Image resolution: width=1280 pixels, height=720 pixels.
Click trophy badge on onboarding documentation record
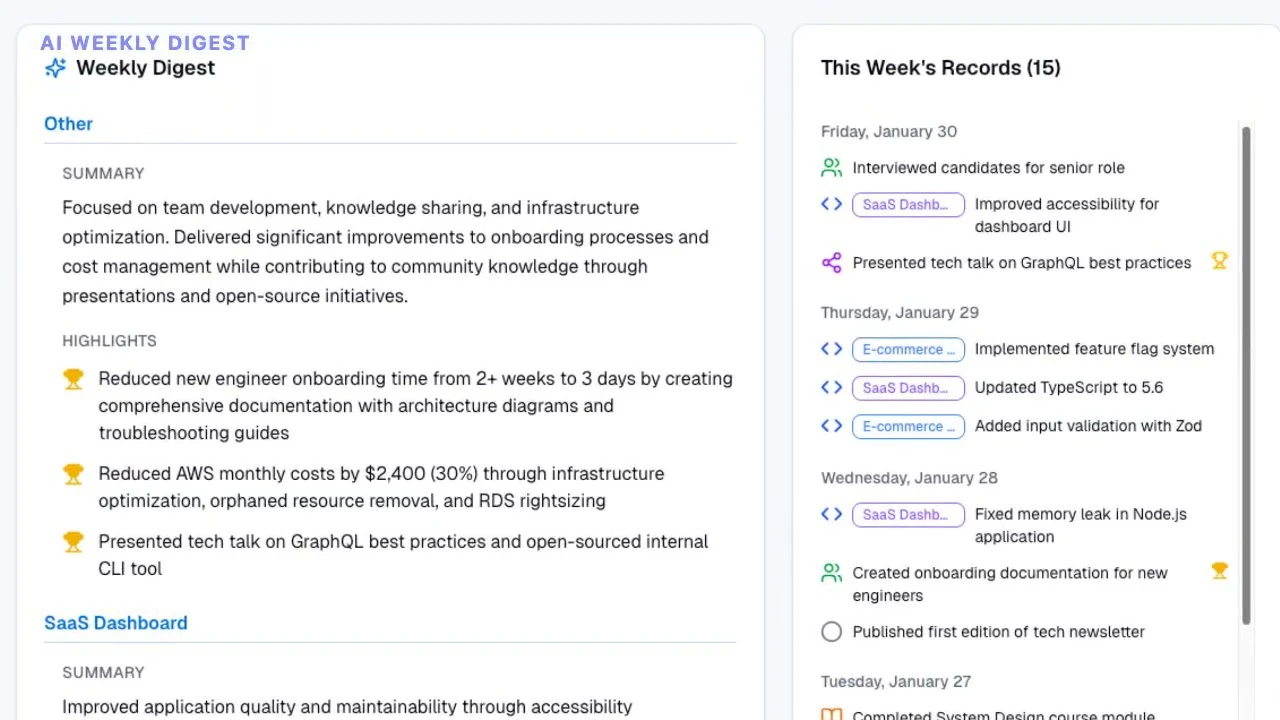1219,571
